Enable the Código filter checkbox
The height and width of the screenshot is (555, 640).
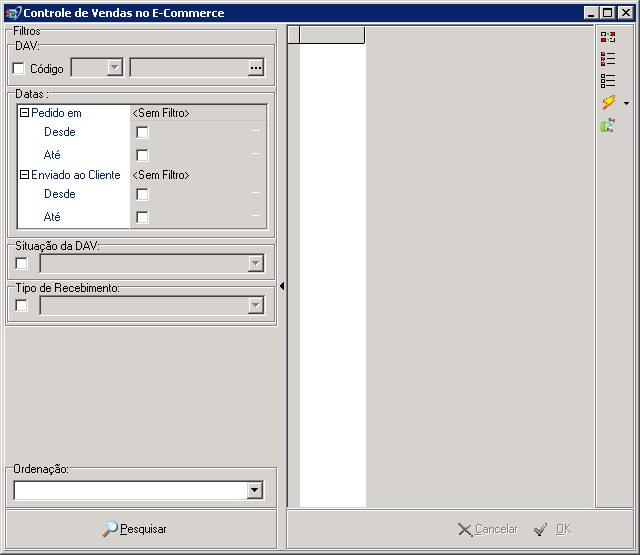(18, 68)
